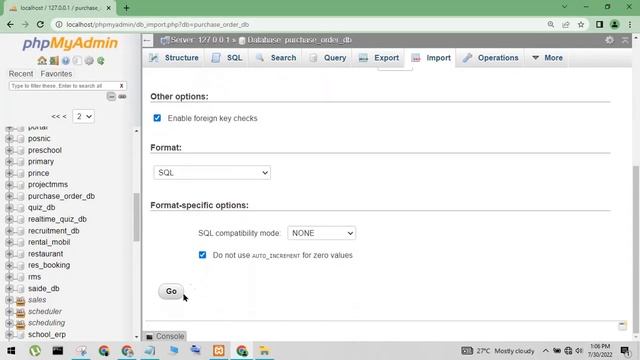
Task: Open the More tab dropdown
Action: 547,58
